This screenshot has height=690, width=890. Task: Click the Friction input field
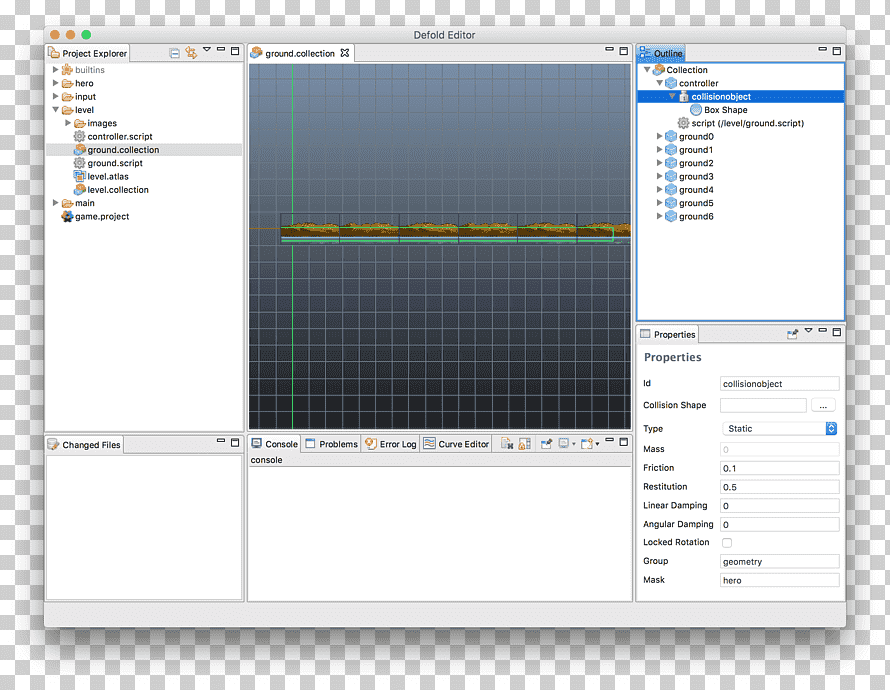coord(779,468)
